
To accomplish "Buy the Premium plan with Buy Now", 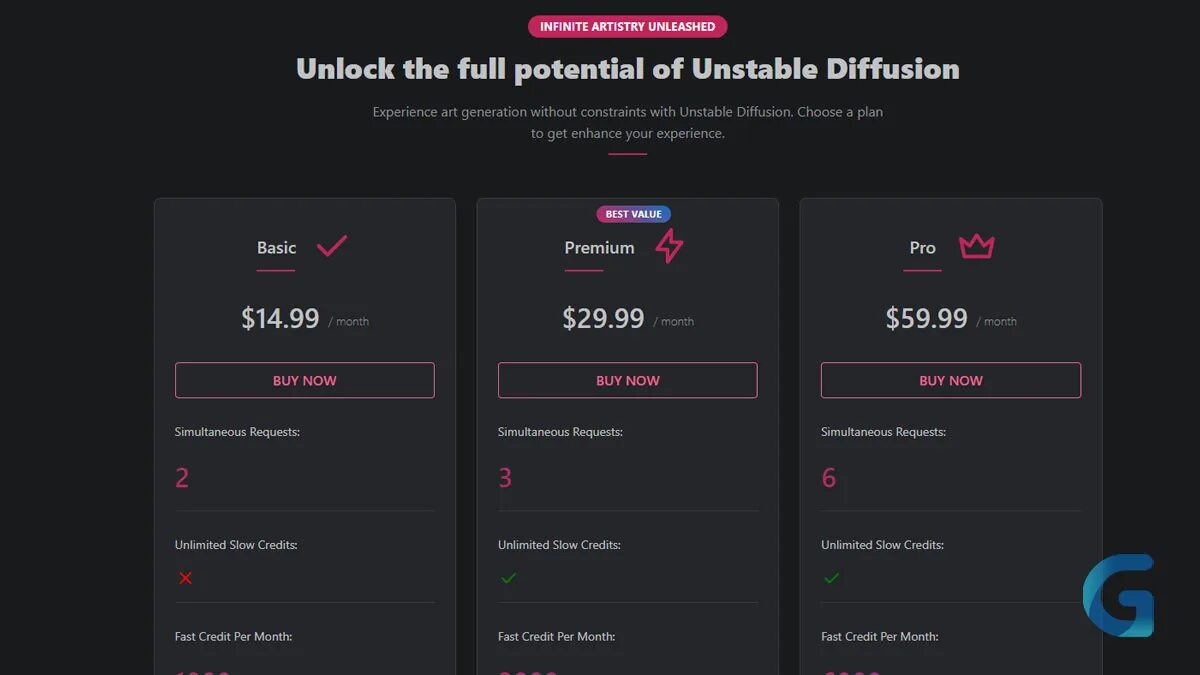I will [x=628, y=380].
